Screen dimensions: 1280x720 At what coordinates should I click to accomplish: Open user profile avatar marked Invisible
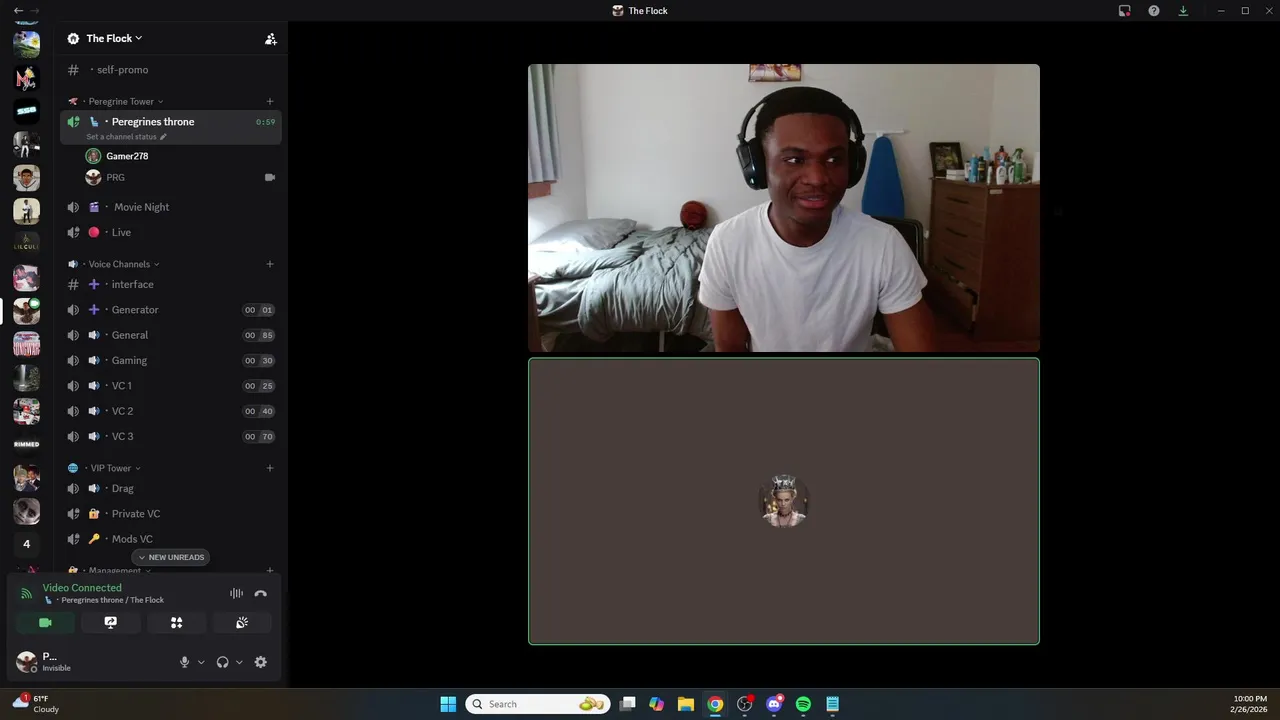pos(27,662)
